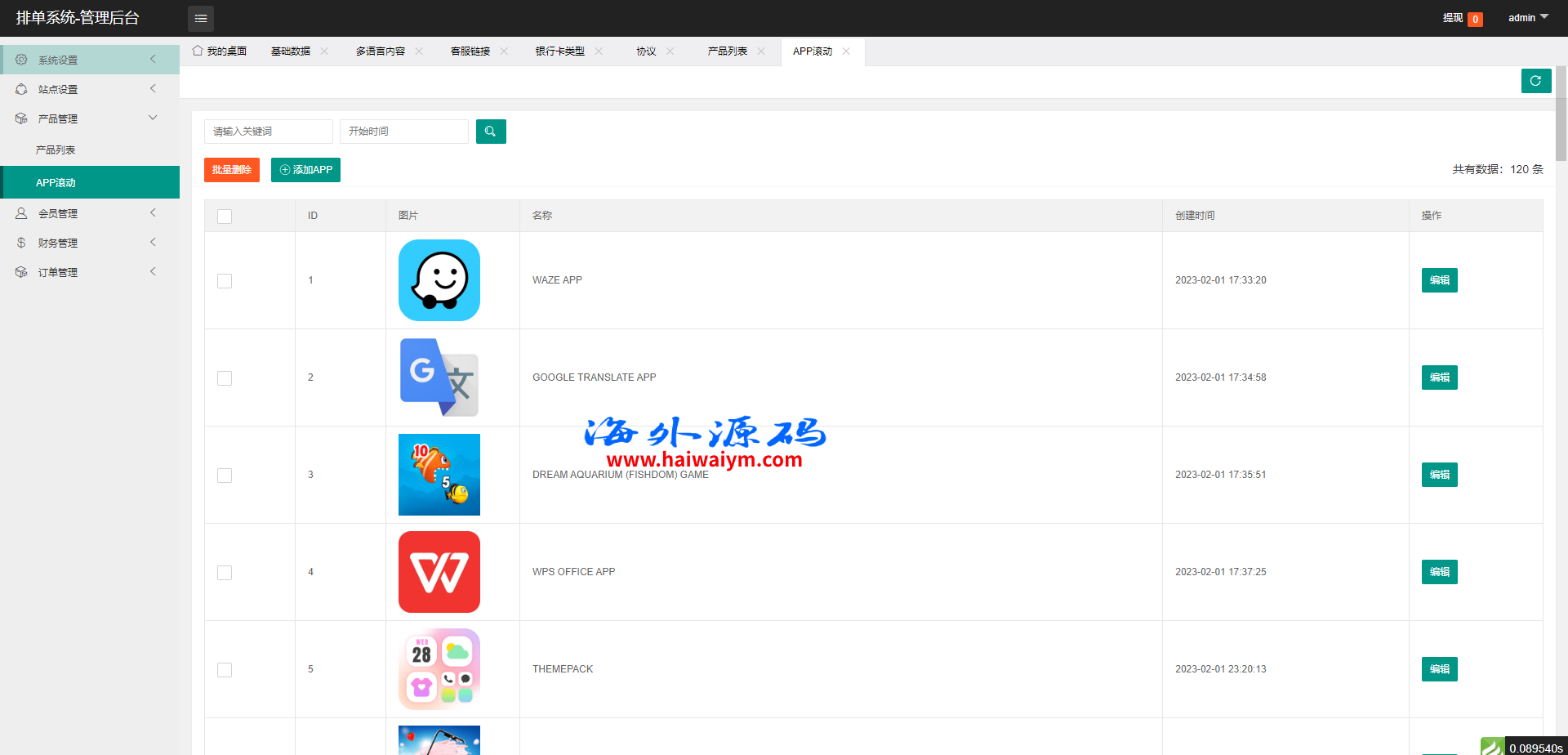Check the box for WAZE APP row

pos(225,281)
